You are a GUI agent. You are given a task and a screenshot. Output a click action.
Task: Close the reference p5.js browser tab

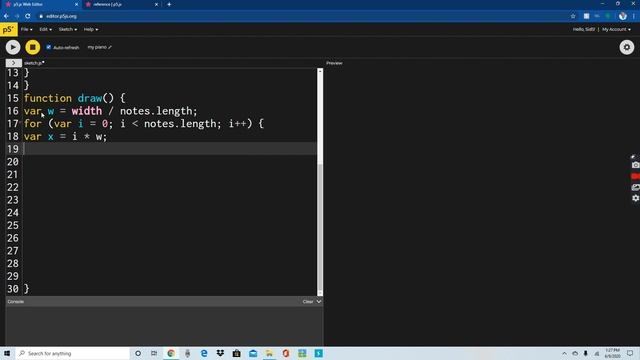pyautogui.click(x=156, y=4)
